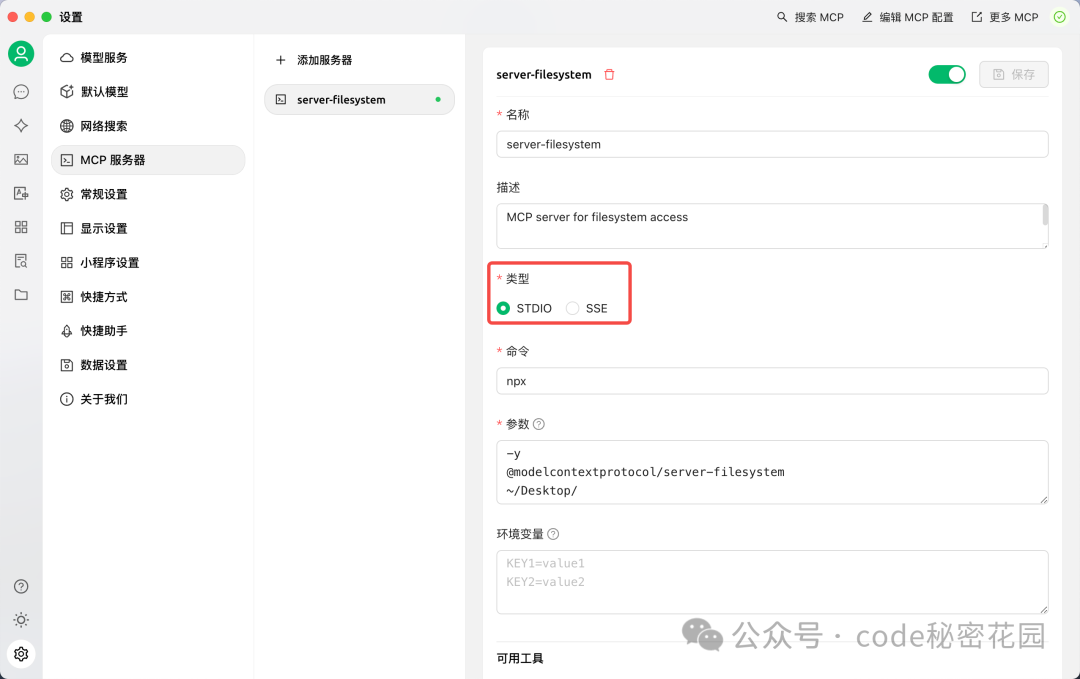Open the chat assistant sidebar icon

tap(21, 92)
